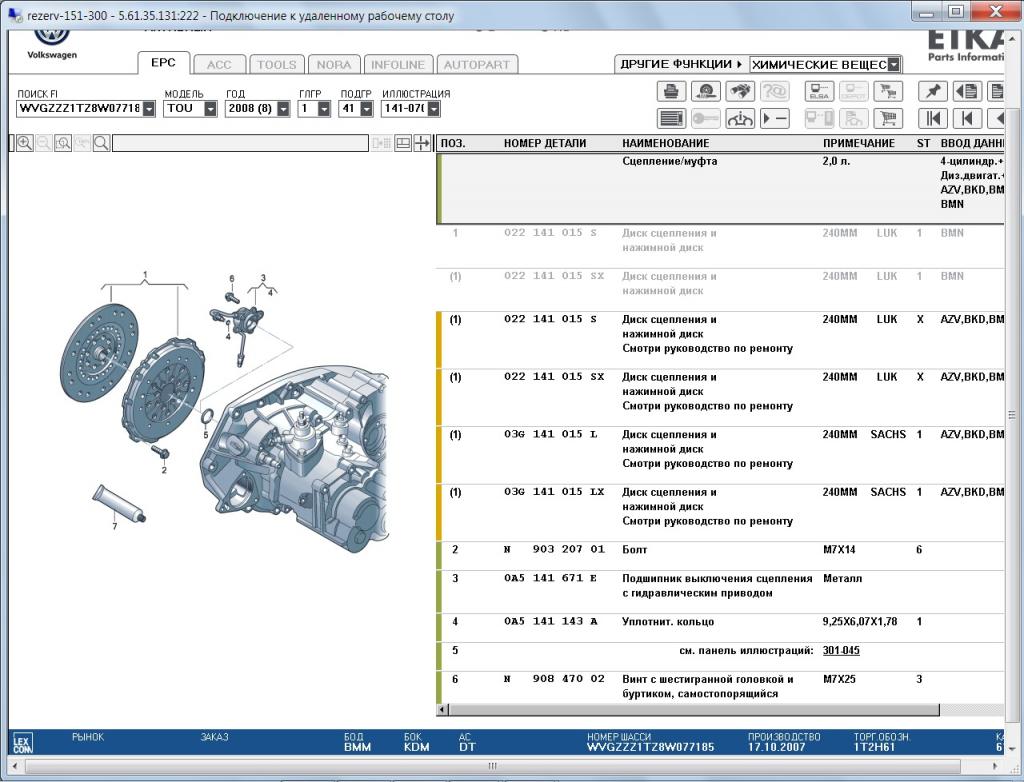Click the grease tube item 7 in illustration
This screenshot has width=1024, height=782.
tap(118, 503)
